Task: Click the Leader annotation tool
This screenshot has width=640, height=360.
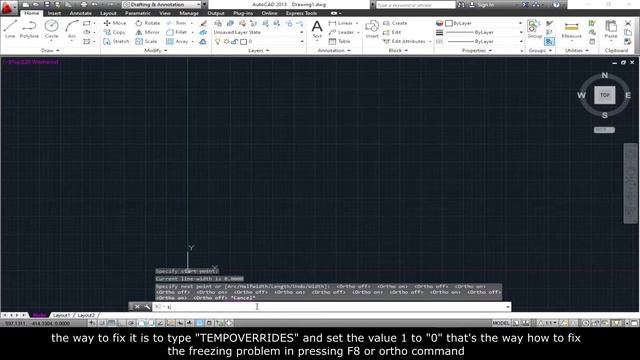Action: pyautogui.click(x=342, y=32)
